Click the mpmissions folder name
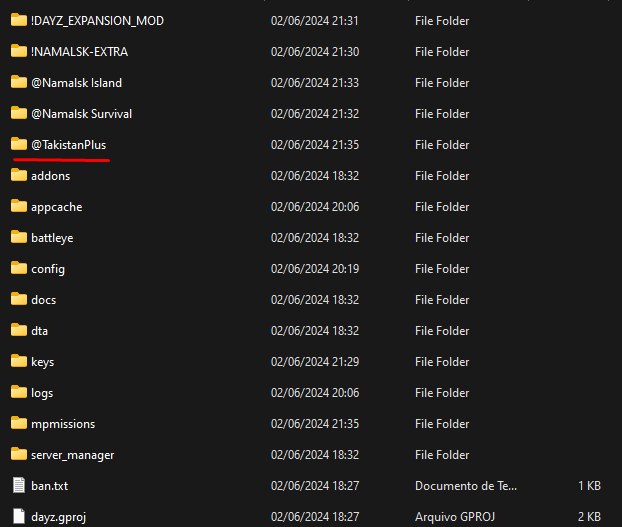Image resolution: width=622 pixels, height=527 pixels. point(63,424)
